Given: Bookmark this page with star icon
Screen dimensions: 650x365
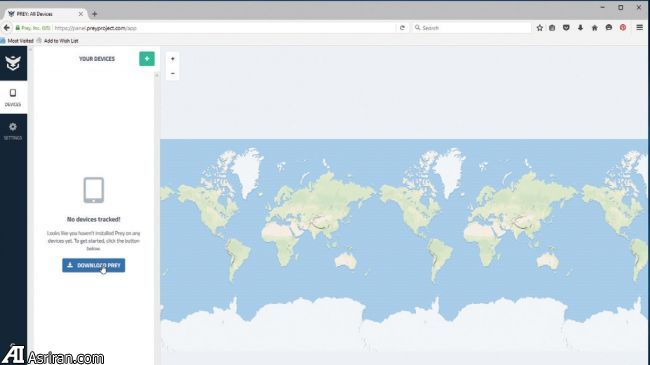Looking at the screenshot, I should [x=539, y=28].
